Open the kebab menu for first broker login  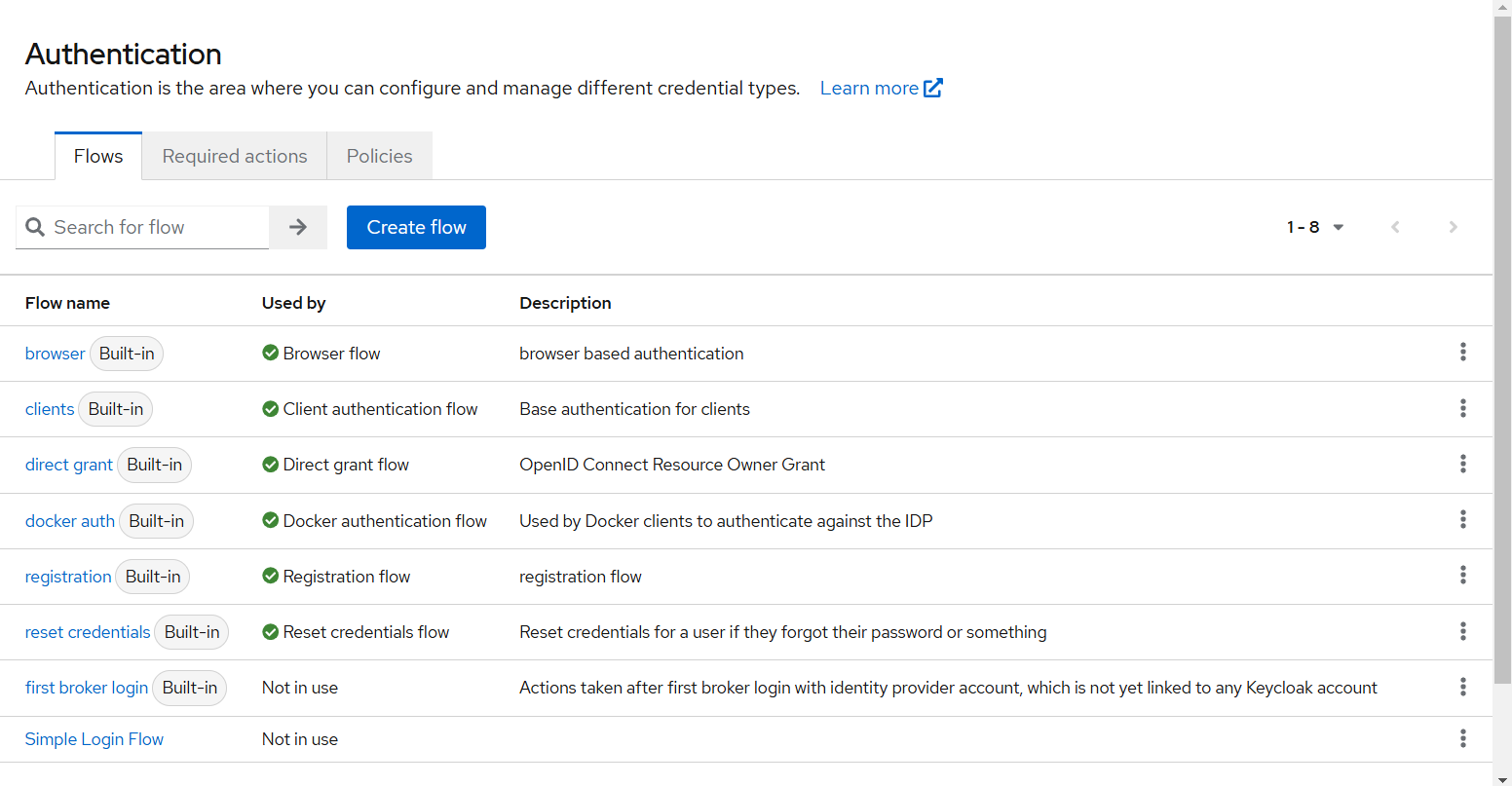(1463, 687)
